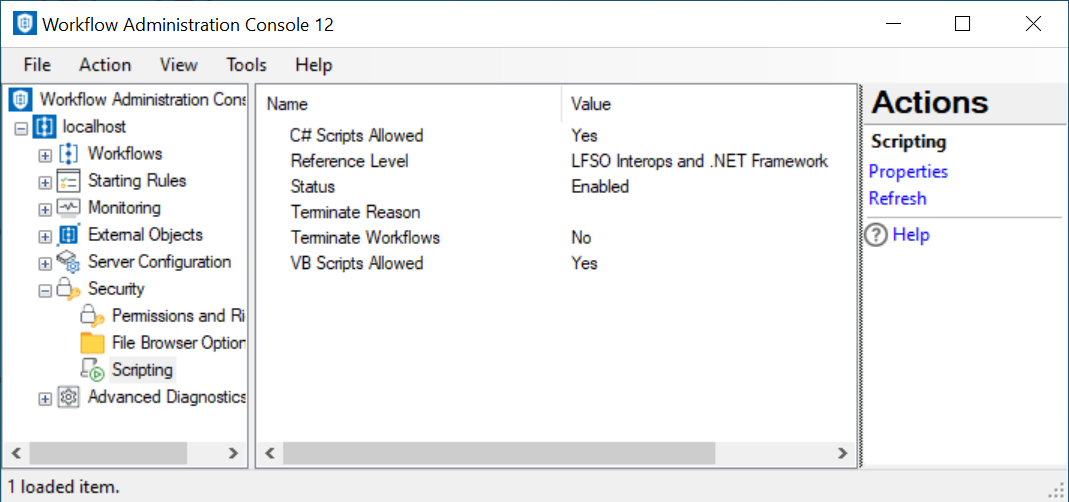Click the Server Configuration gear icon
1069x502 pixels.
pyautogui.click(x=68, y=262)
